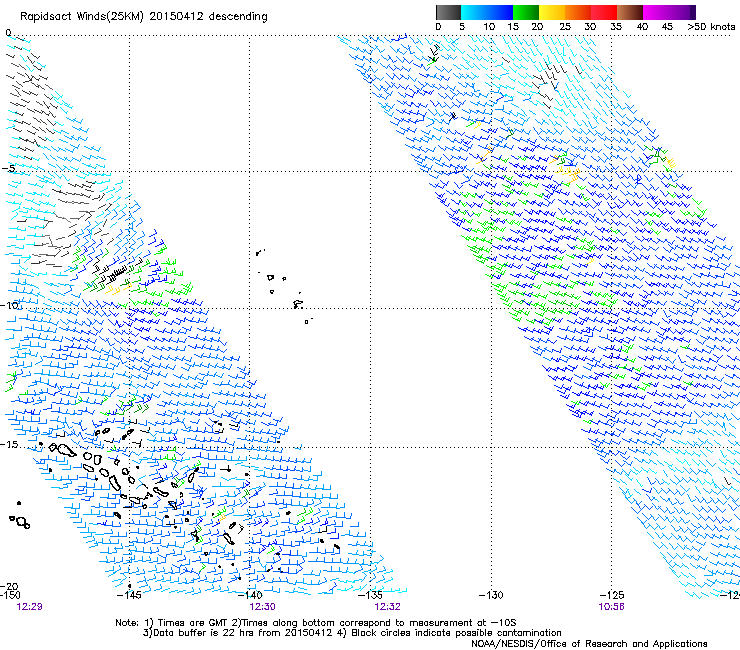Click the '-5' latitude axis label
Viewport: 740px width, 650px height.
pyautogui.click(x=8, y=169)
